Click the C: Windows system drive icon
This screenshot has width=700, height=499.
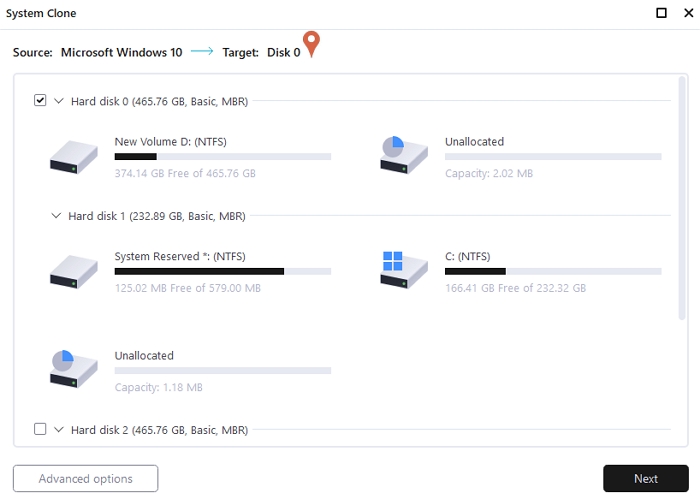[x=404, y=270]
